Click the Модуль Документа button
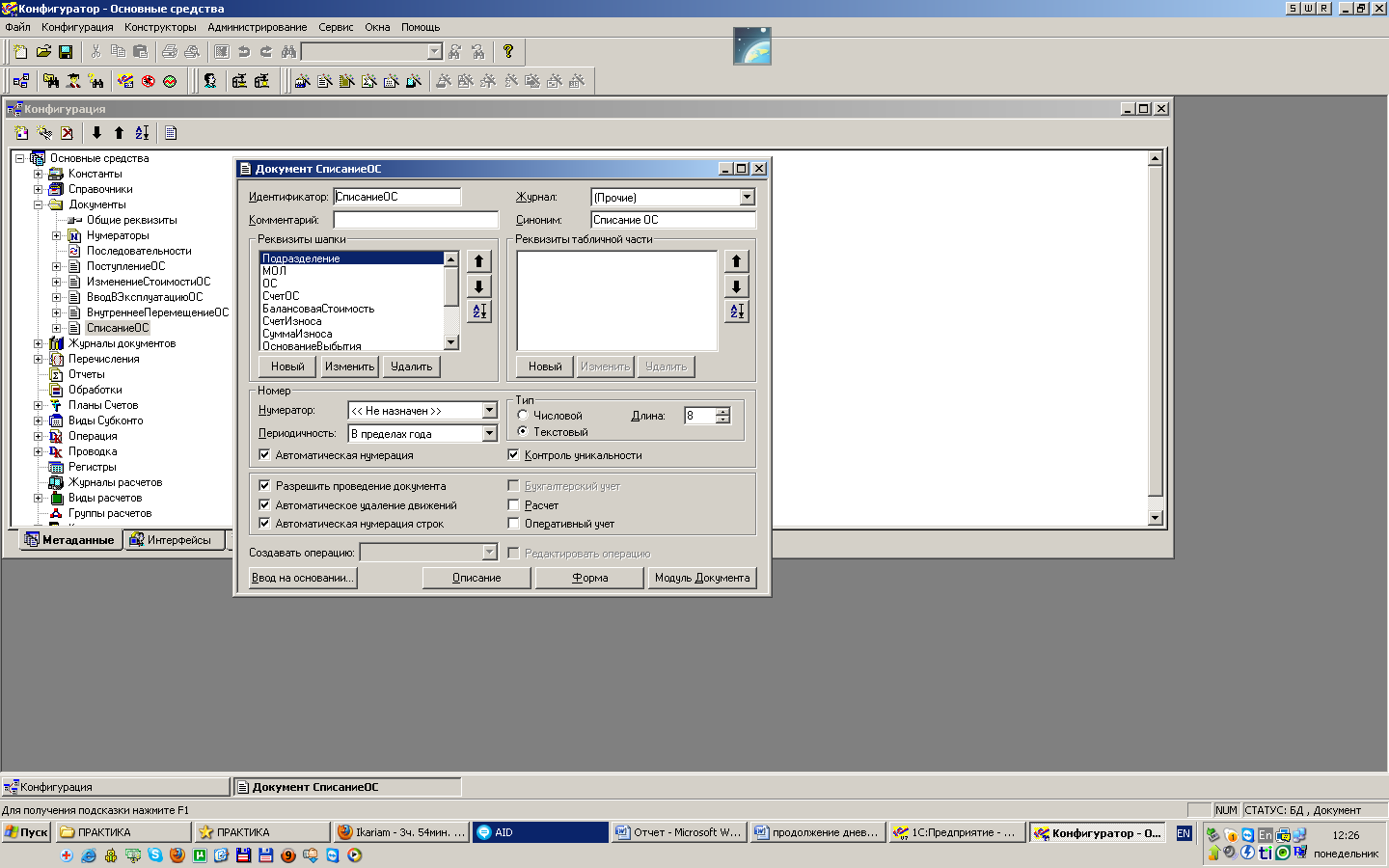Viewport: 1389px width, 868px height. click(702, 578)
